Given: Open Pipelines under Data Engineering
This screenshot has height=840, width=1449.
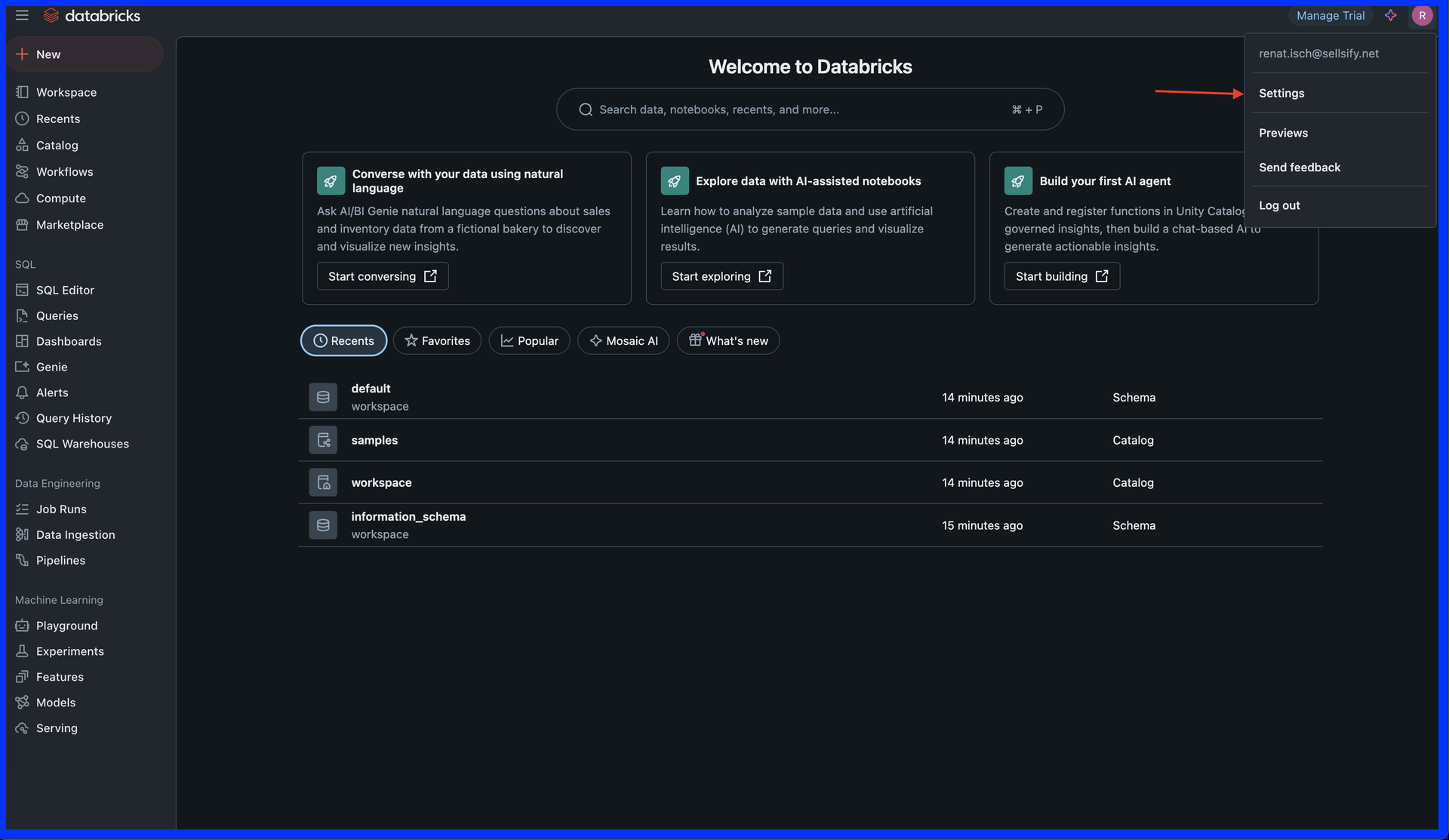Looking at the screenshot, I should (x=60, y=560).
